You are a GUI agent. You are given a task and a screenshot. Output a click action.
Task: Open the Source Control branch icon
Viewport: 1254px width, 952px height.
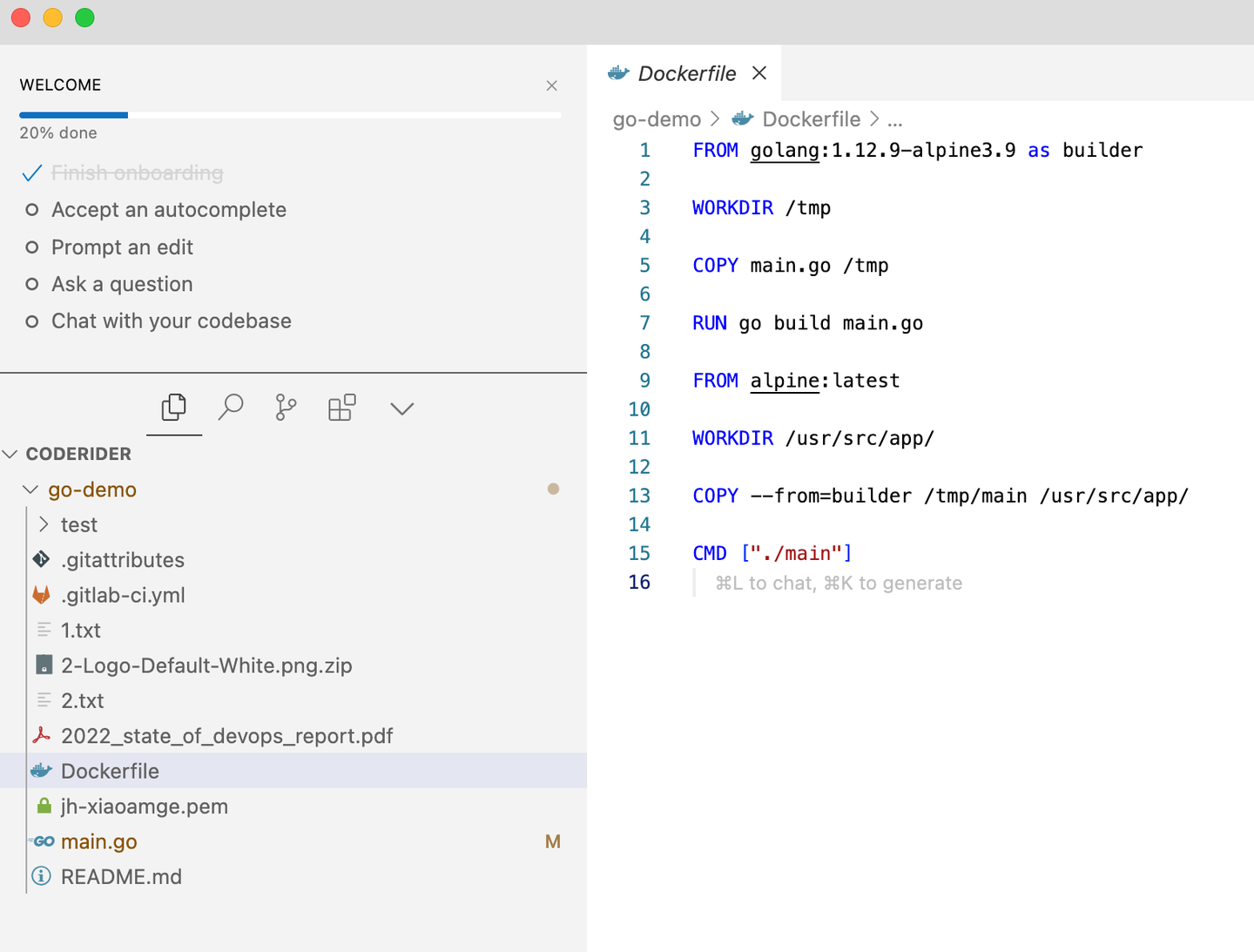[286, 408]
